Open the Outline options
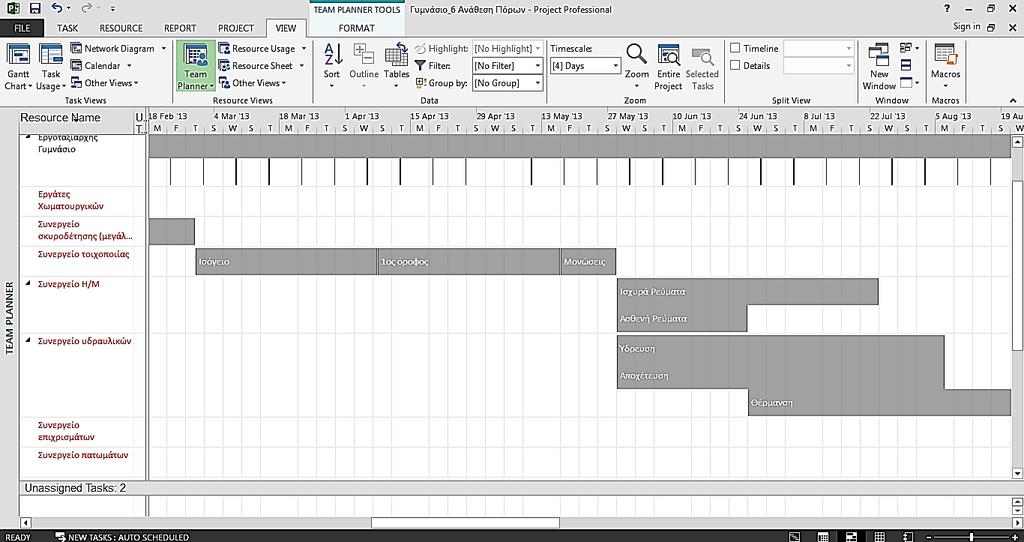Image resolution: width=1024 pixels, height=542 pixels. [x=364, y=67]
